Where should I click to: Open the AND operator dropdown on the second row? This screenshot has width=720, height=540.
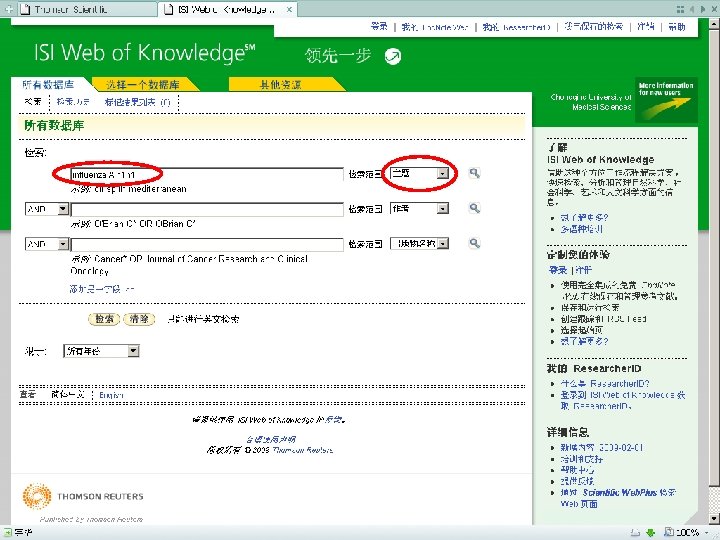click(63, 209)
